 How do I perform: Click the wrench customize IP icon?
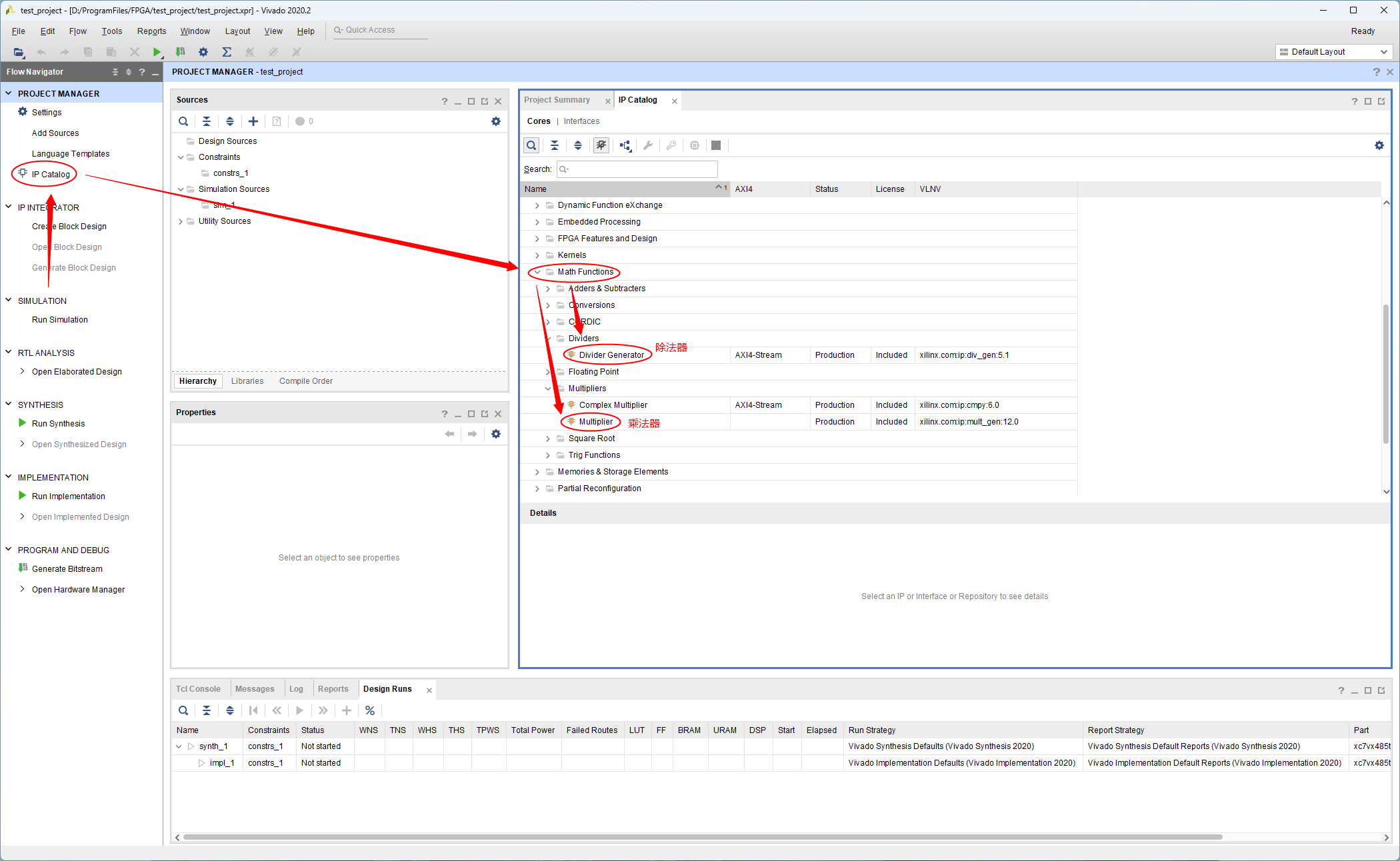648,145
